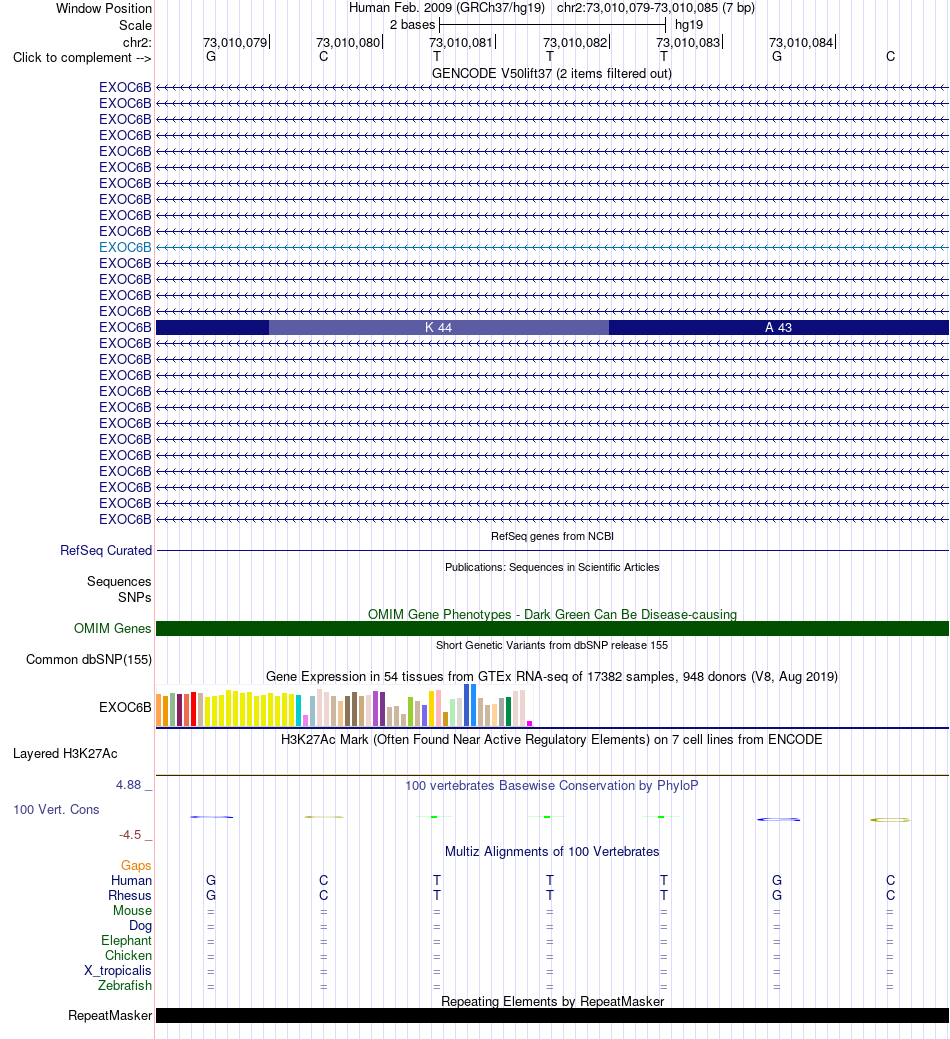Screen dimensions: 950x1039
Task: Click the chr2:73,010,079-73,010,085 (7 bp) position text
Action: 656,8
